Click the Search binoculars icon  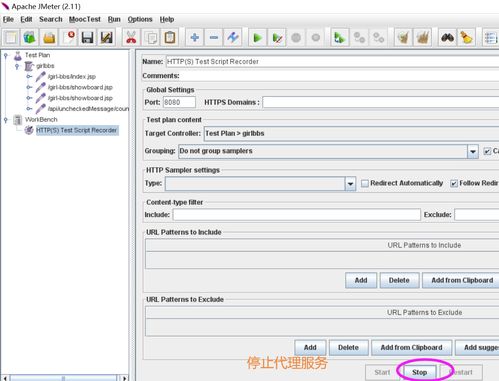click(447, 37)
